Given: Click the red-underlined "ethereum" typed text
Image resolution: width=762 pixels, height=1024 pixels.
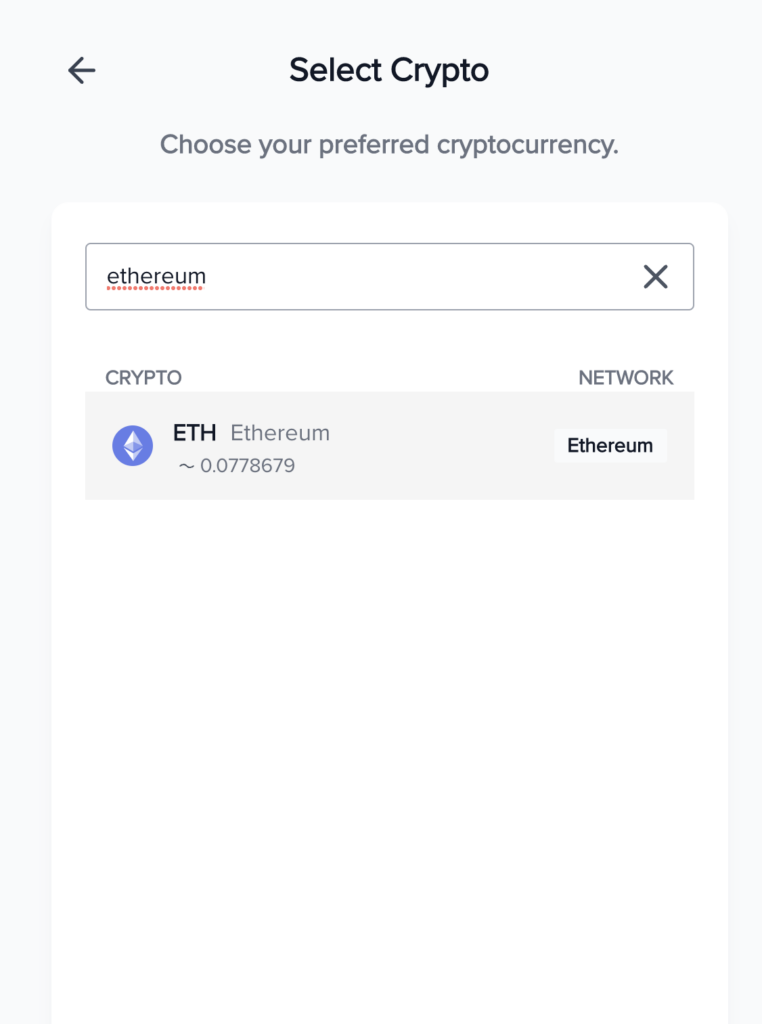Looking at the screenshot, I should click(x=156, y=277).
